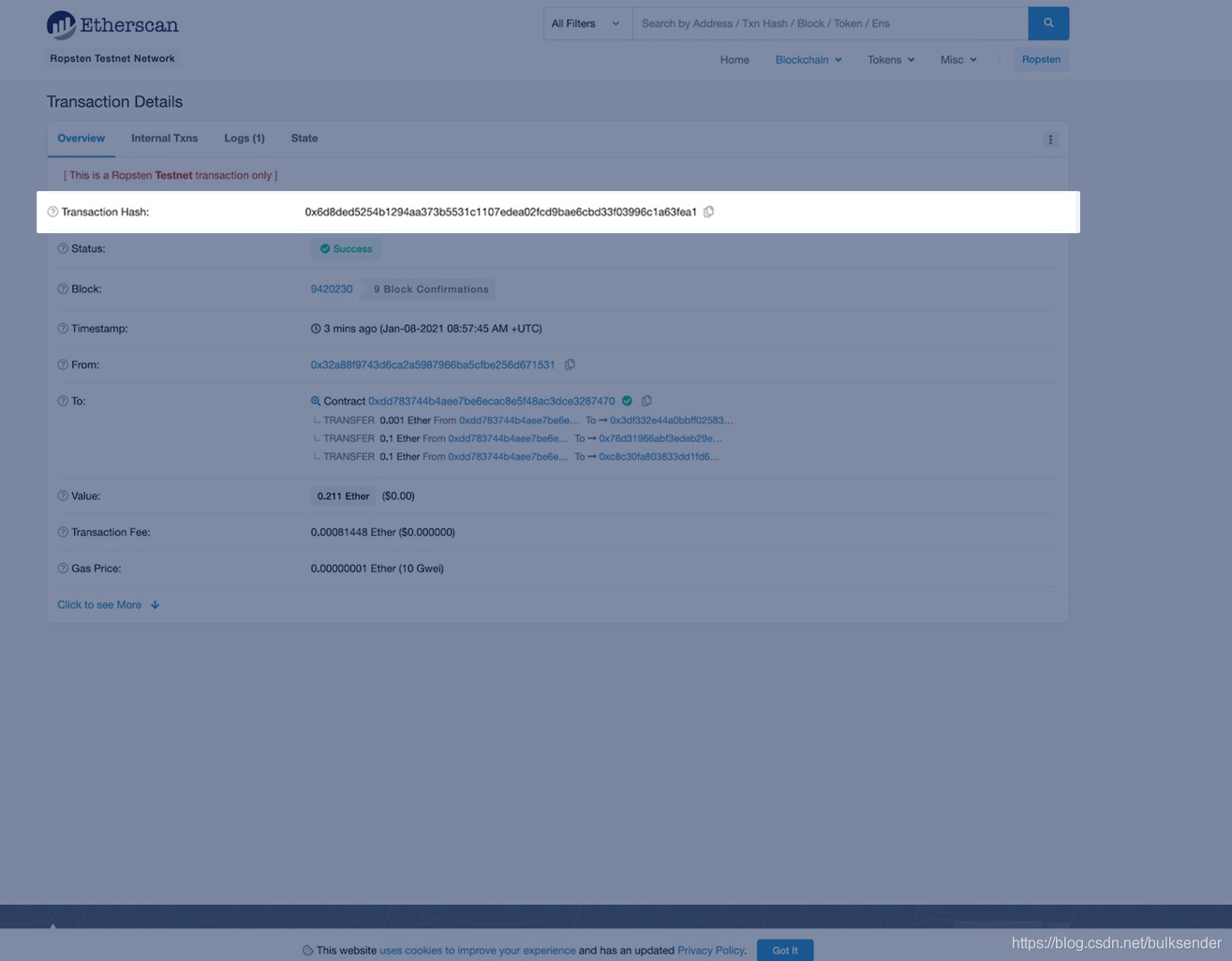Copy the To contract address
This screenshot has width=1232, height=961.
pos(646,401)
